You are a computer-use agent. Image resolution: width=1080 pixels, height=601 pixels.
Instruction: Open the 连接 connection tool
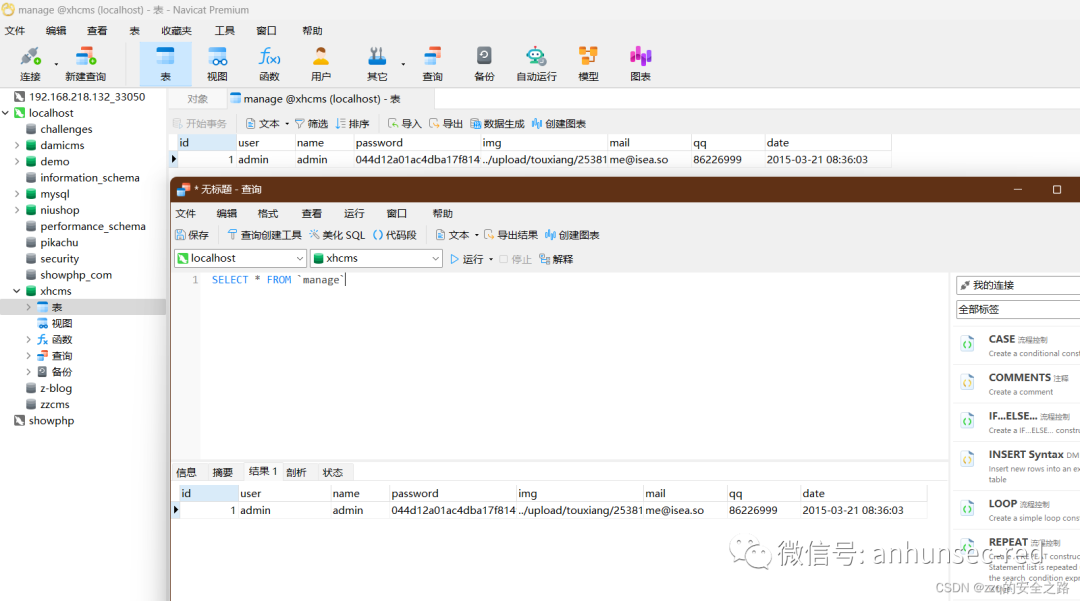pyautogui.click(x=30, y=64)
